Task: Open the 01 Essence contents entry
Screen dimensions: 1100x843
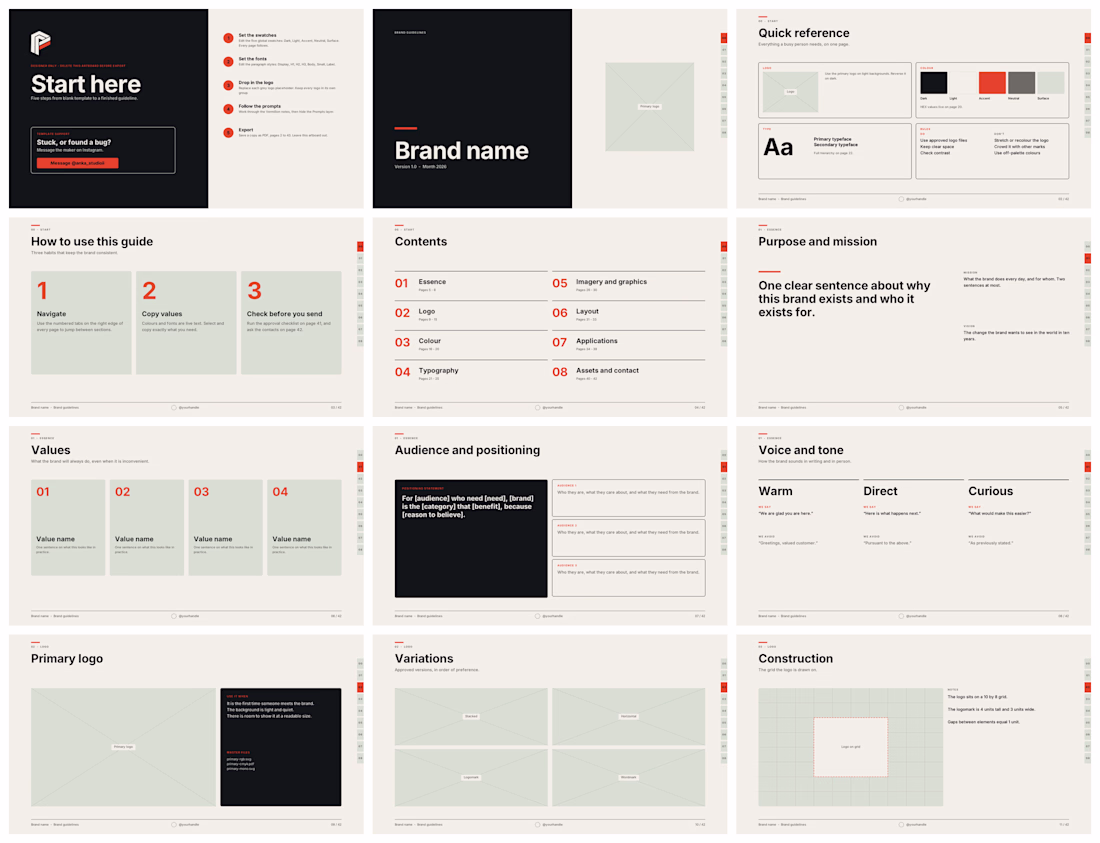Action: (471, 285)
